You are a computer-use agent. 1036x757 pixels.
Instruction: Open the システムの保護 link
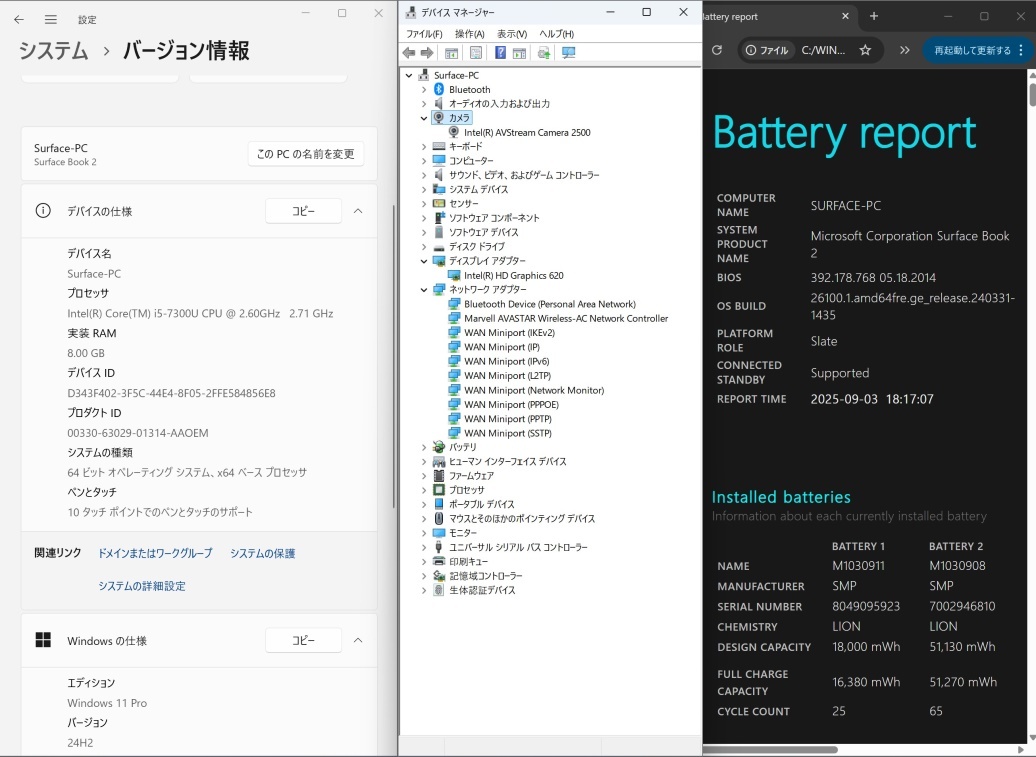point(262,553)
